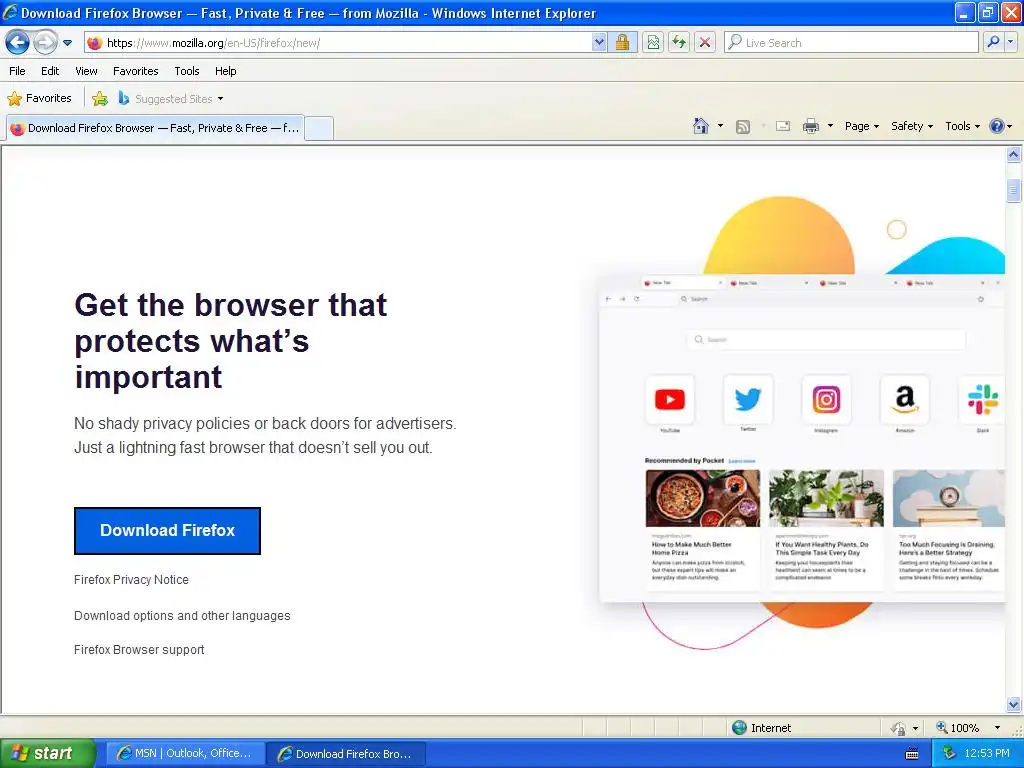Image resolution: width=1024 pixels, height=768 pixels.
Task: Open the Favorites star button panel
Action: click(39, 99)
